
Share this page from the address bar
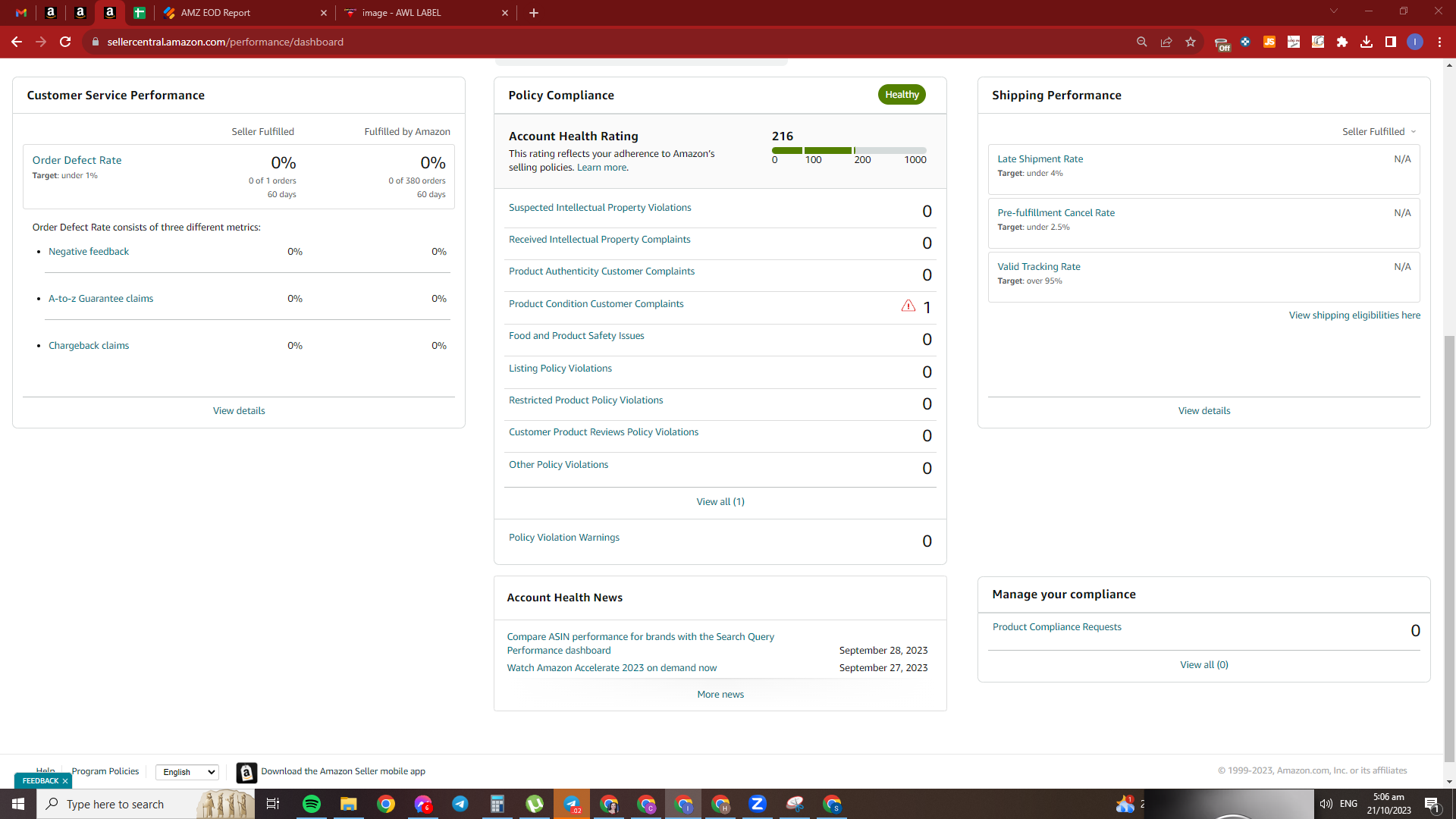1166,42
